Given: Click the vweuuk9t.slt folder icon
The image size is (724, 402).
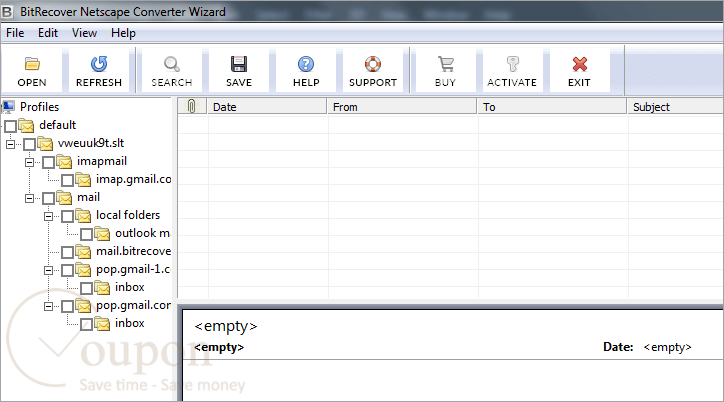Looking at the screenshot, I should click(x=45, y=144).
